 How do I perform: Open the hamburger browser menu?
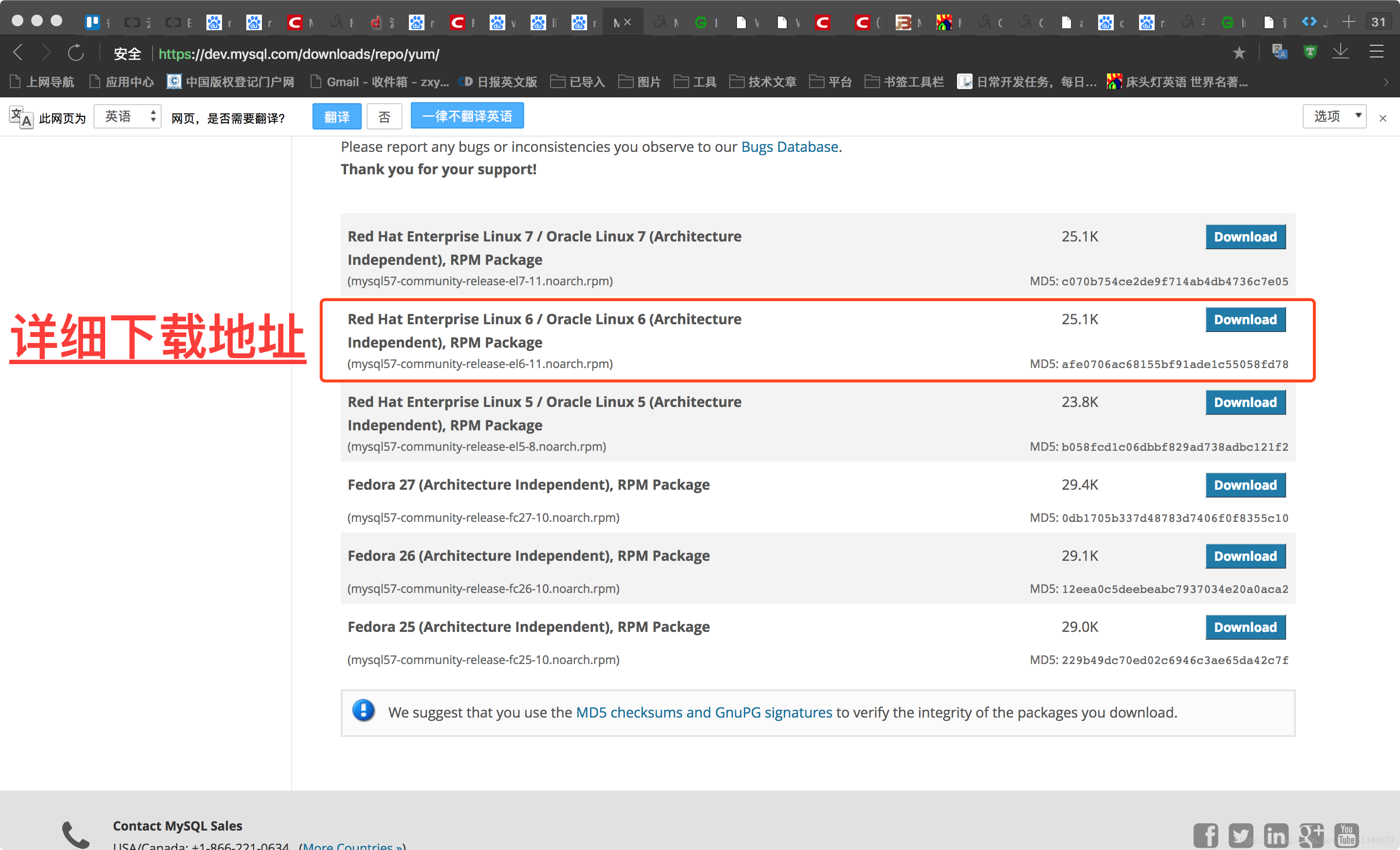click(1376, 52)
